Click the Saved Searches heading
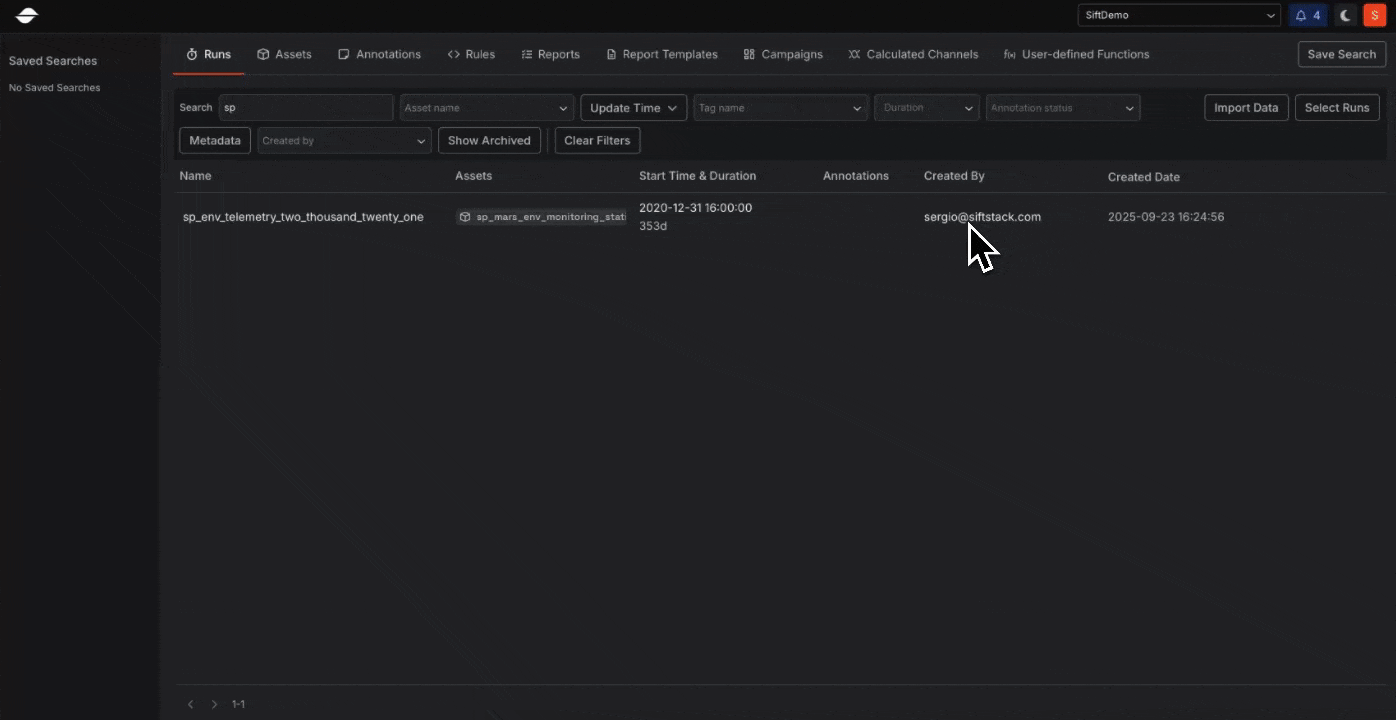Viewport: 1396px width, 720px height. (53, 61)
